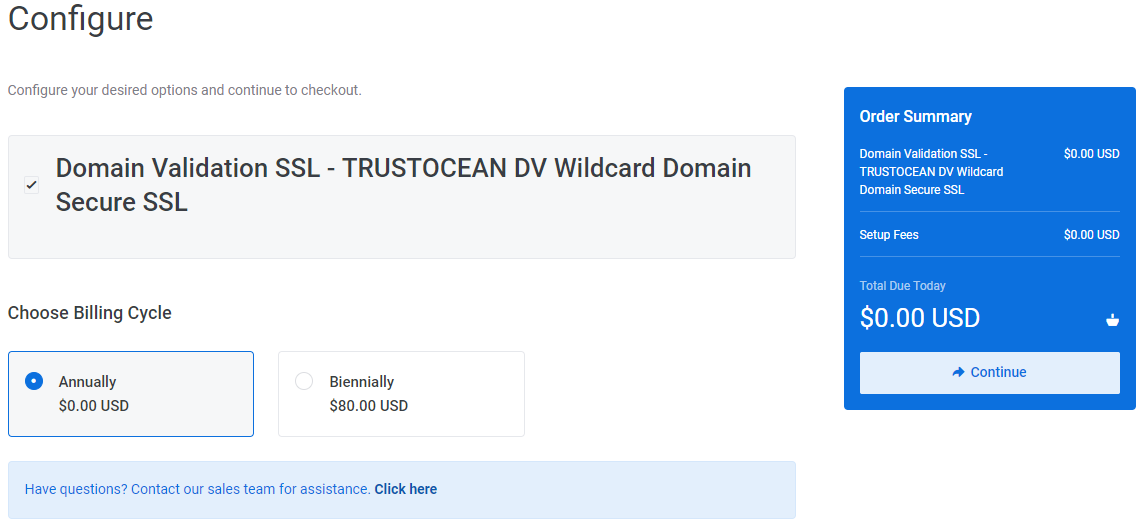The image size is (1140, 525).
Task: Click the Continue button text
Action: click(x=998, y=372)
